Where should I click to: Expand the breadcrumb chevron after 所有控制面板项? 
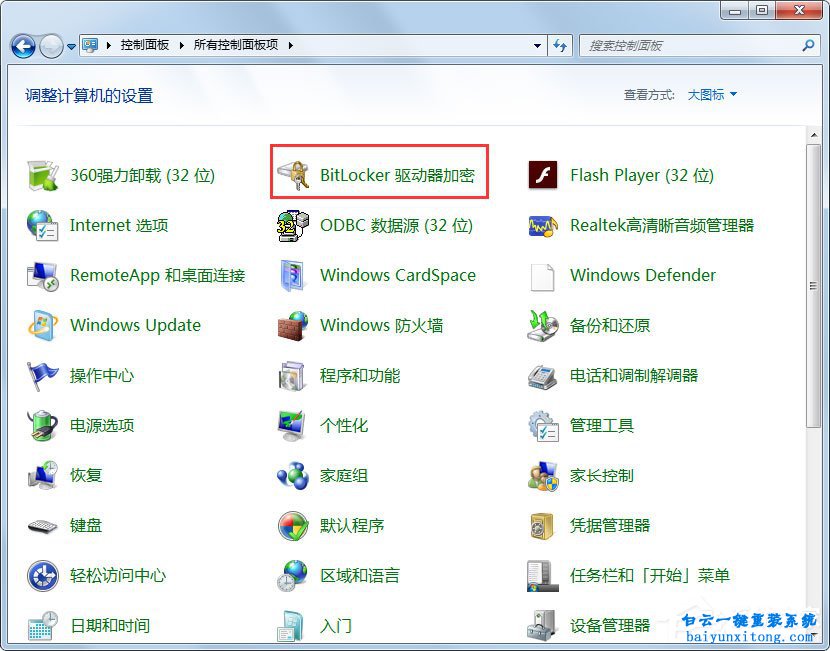click(x=289, y=45)
